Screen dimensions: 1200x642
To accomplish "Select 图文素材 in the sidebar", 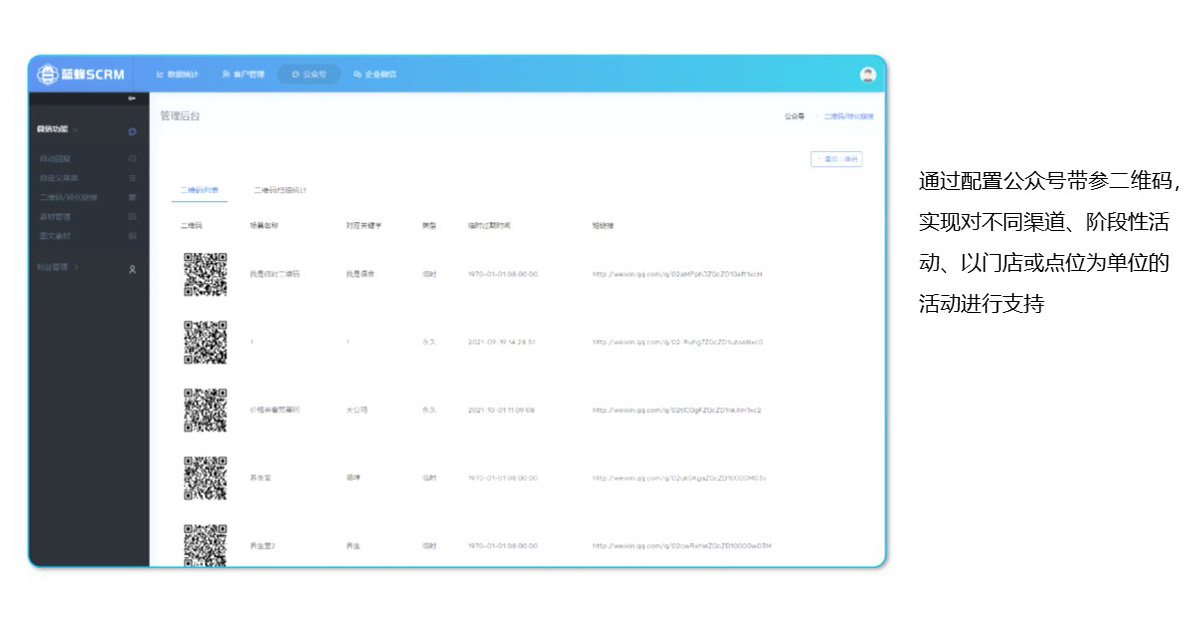I will point(55,236).
